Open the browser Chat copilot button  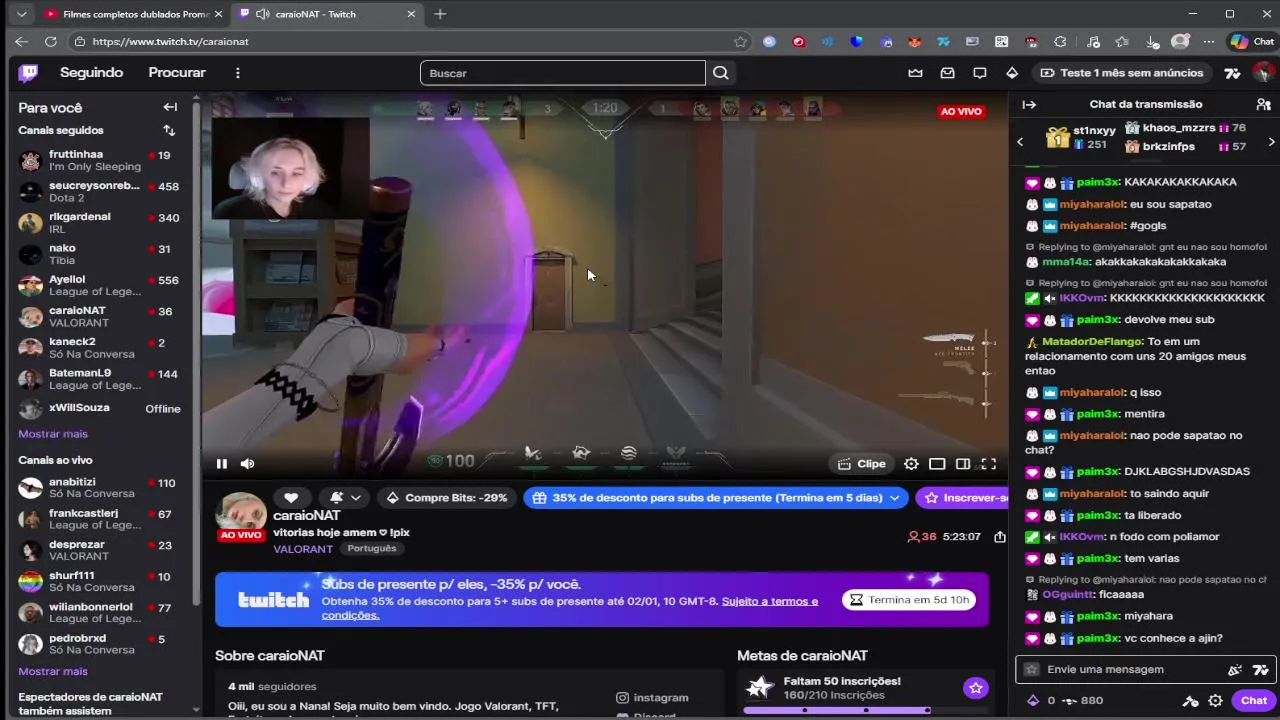pyautogui.click(x=1252, y=42)
